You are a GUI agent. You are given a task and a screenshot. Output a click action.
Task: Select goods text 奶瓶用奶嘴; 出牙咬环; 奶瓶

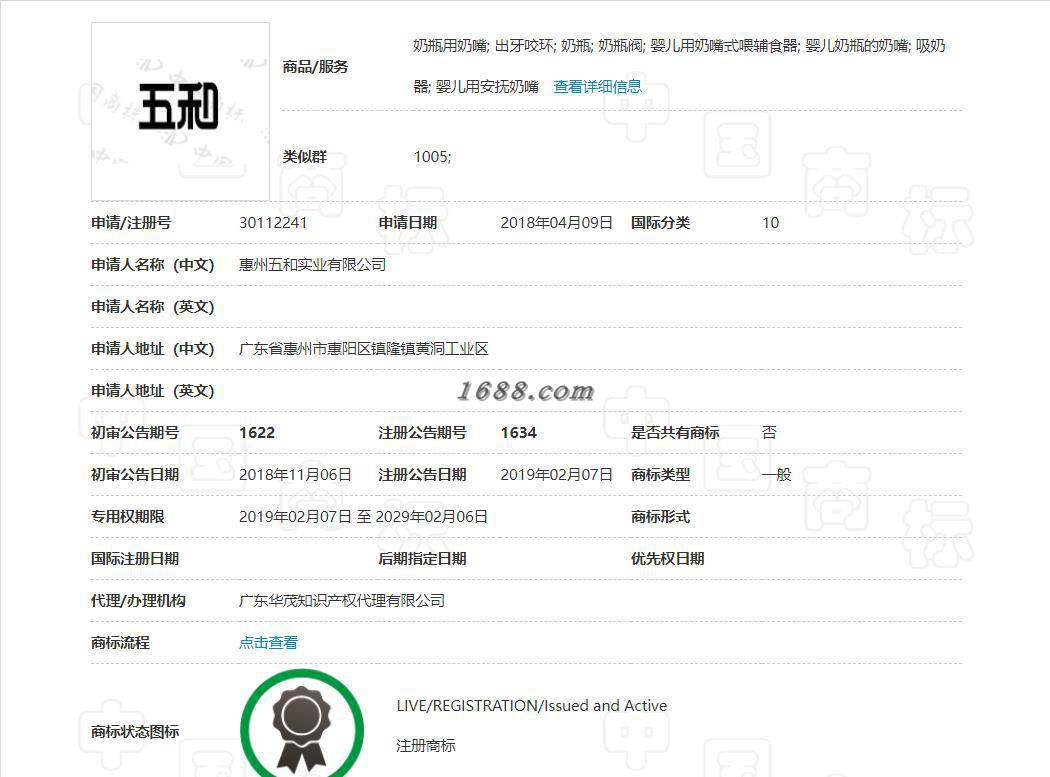[x=502, y=46]
